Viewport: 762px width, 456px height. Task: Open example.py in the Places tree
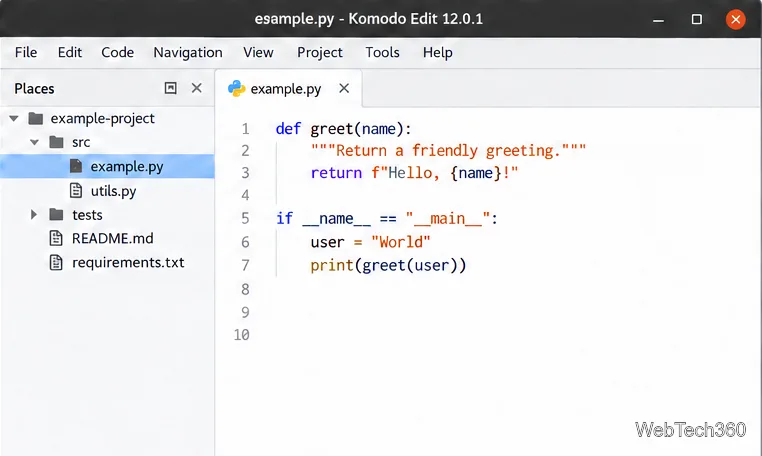coord(126,167)
